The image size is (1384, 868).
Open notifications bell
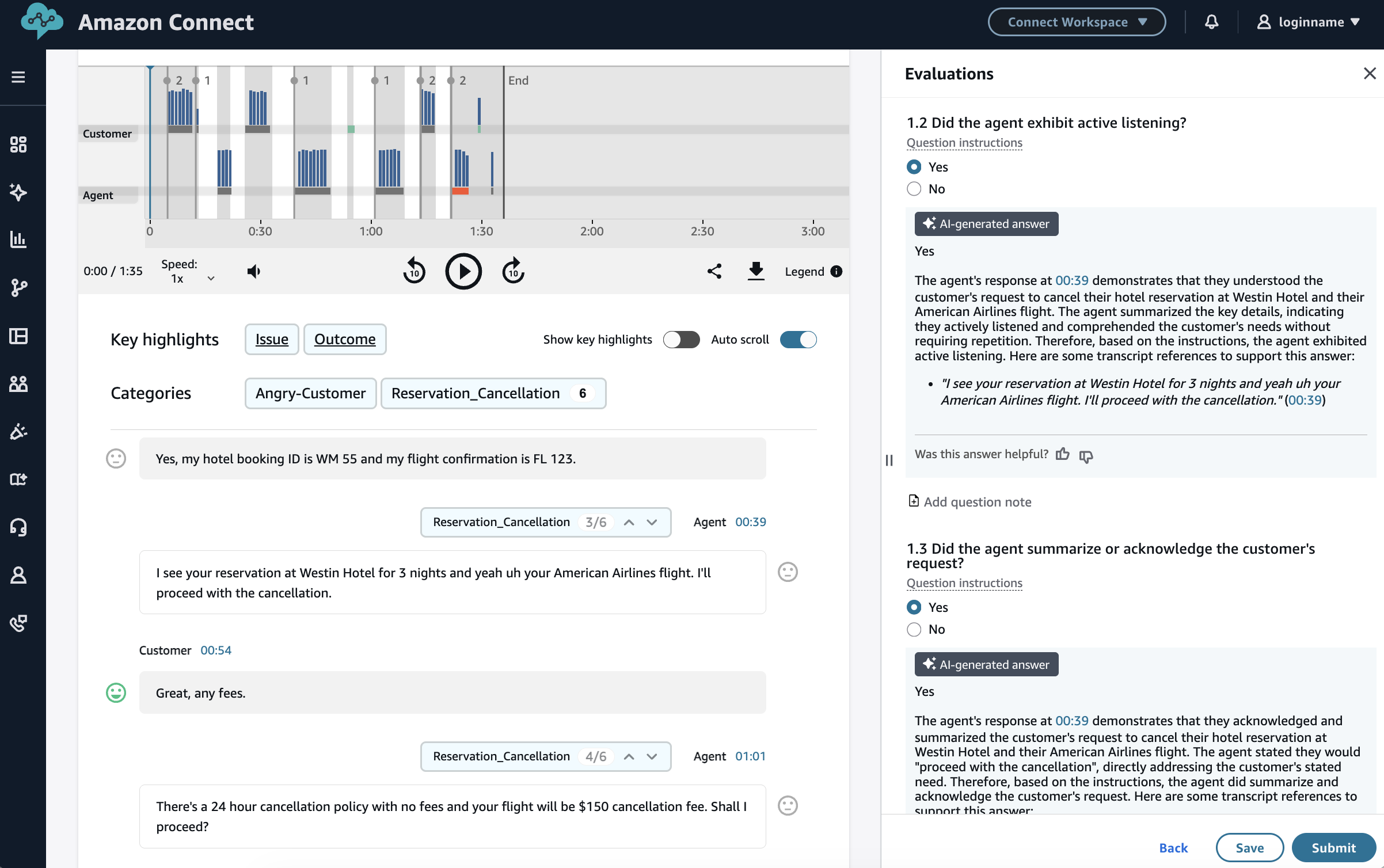click(x=1211, y=22)
